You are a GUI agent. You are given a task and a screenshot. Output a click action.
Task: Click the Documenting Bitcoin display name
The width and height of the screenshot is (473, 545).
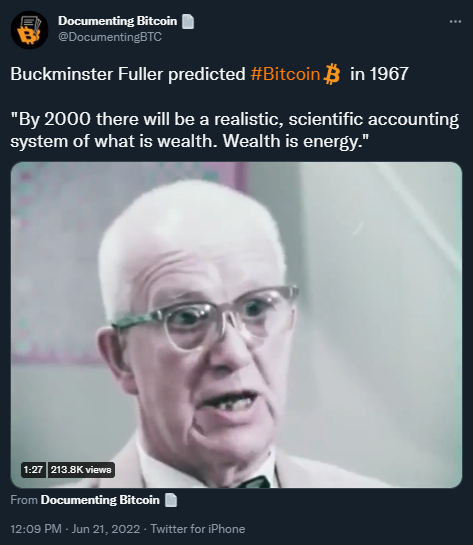click(117, 21)
